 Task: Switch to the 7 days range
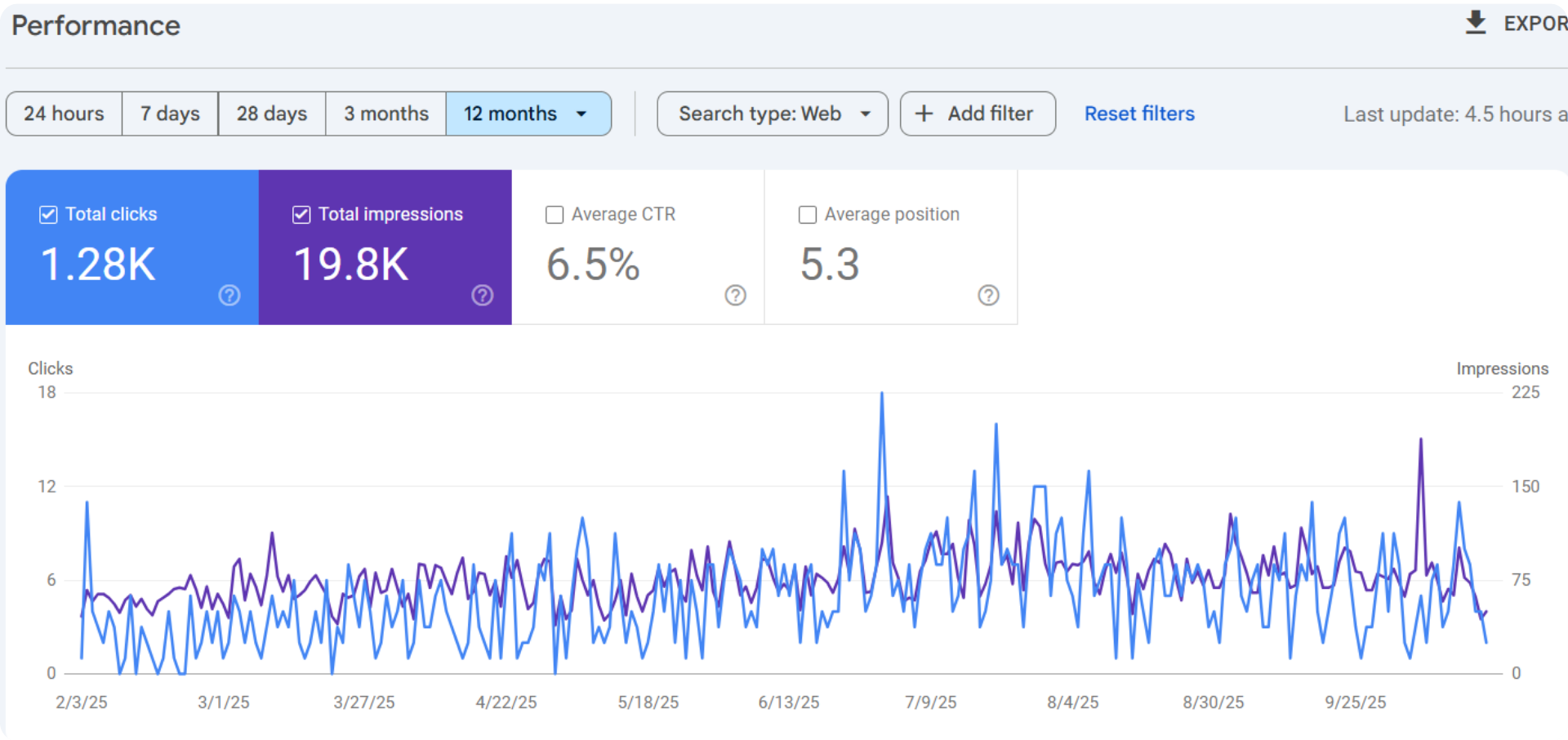(x=170, y=114)
